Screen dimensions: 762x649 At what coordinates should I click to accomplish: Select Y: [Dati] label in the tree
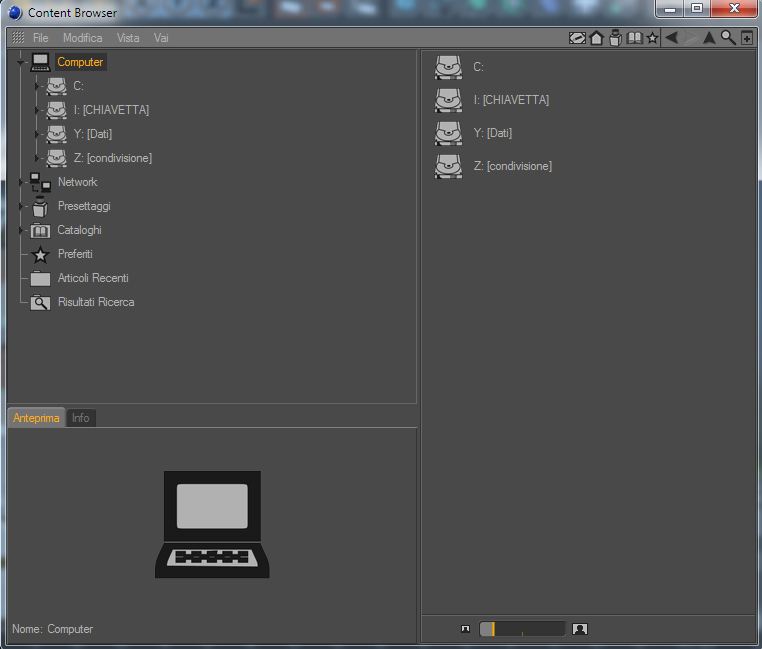click(92, 134)
